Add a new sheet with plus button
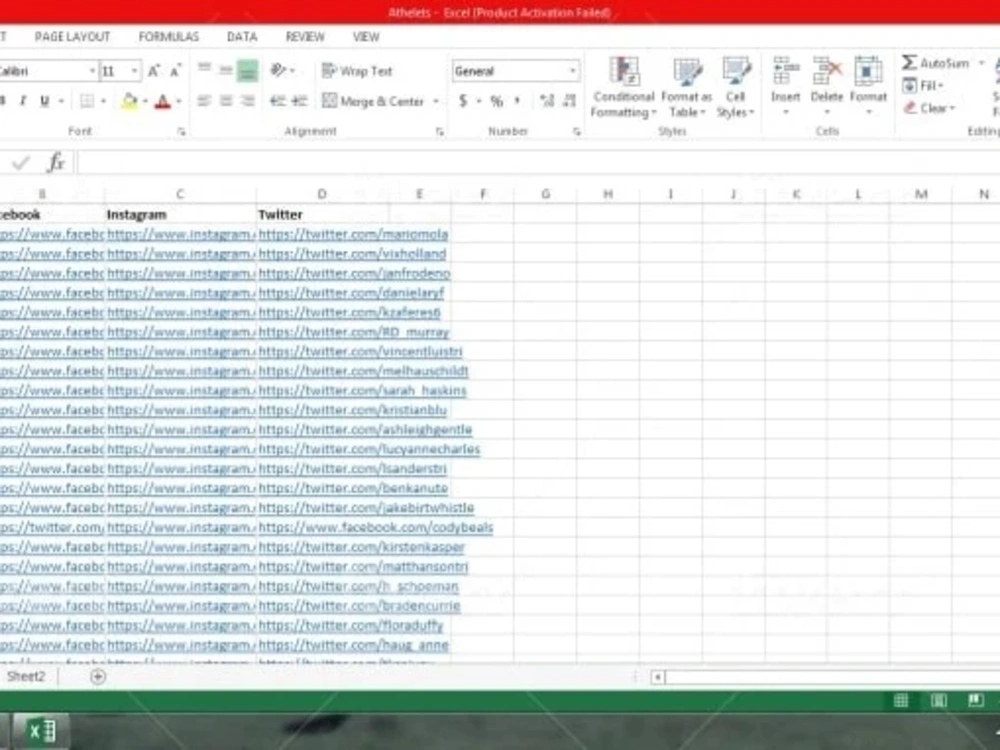This screenshot has width=1000, height=750. click(98, 677)
